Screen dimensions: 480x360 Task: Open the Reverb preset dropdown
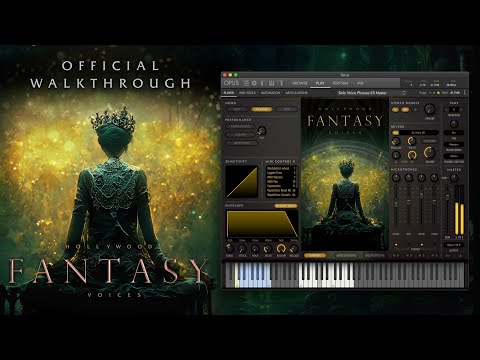coord(419,133)
